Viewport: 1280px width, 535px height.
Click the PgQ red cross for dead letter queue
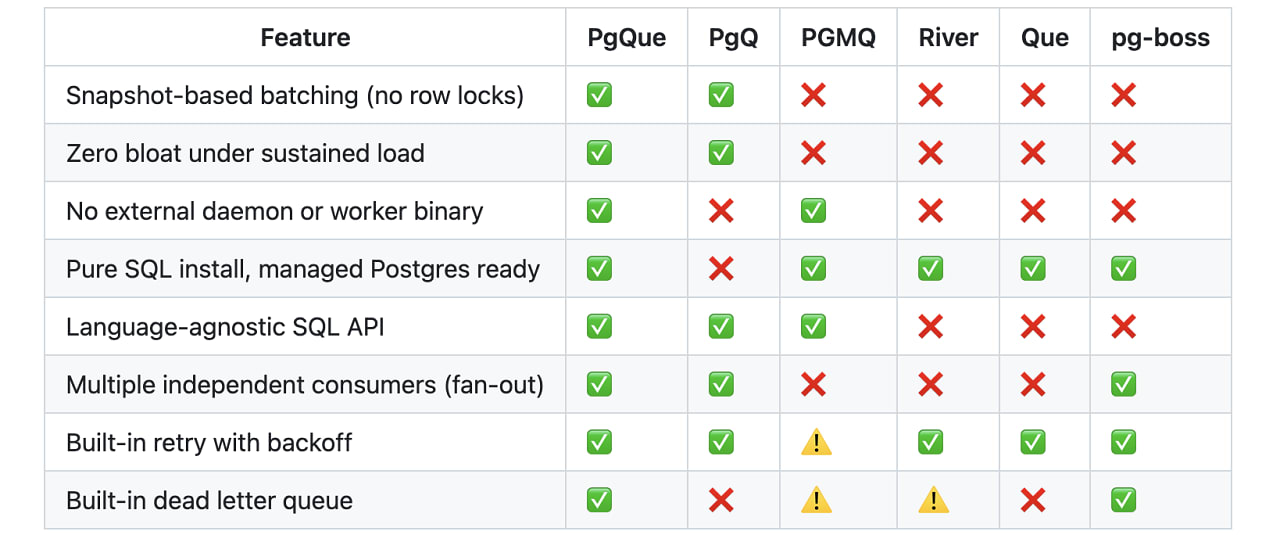tap(721, 500)
